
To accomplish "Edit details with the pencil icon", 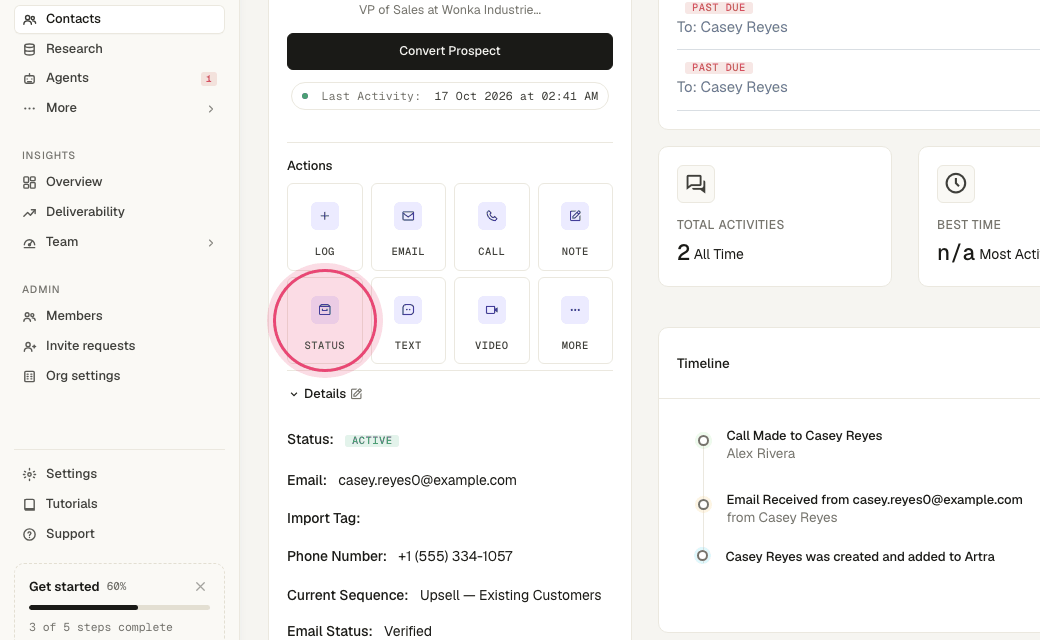I will coord(356,394).
